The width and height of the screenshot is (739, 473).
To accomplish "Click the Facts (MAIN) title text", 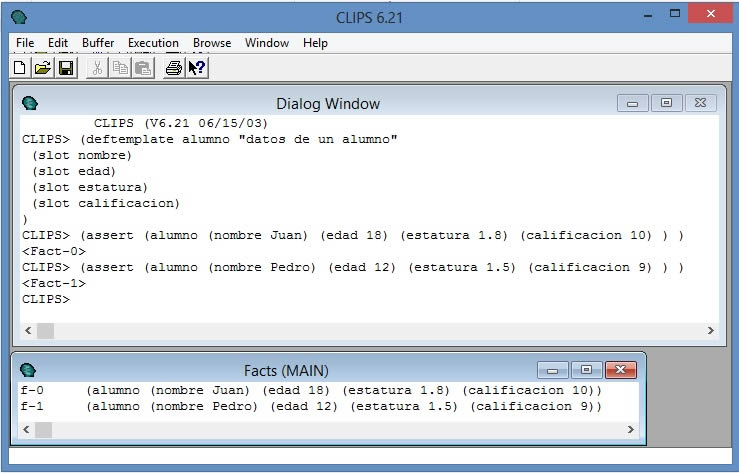I will tap(286, 371).
